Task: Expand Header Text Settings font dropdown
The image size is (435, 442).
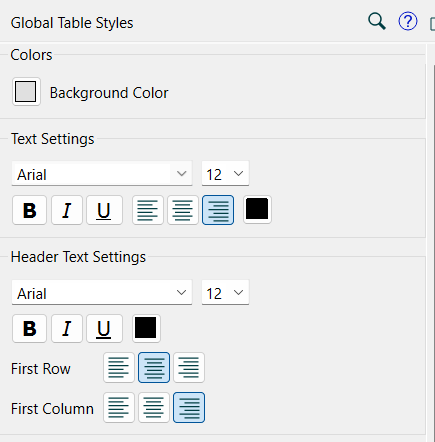Action: coord(102,292)
